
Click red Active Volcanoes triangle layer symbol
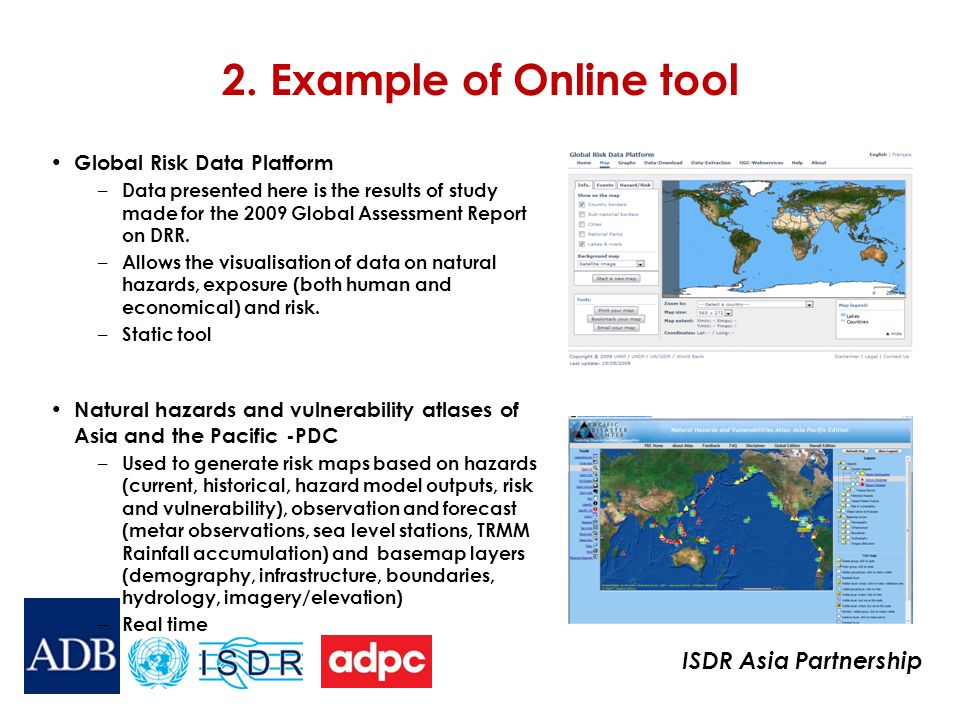pos(862,479)
